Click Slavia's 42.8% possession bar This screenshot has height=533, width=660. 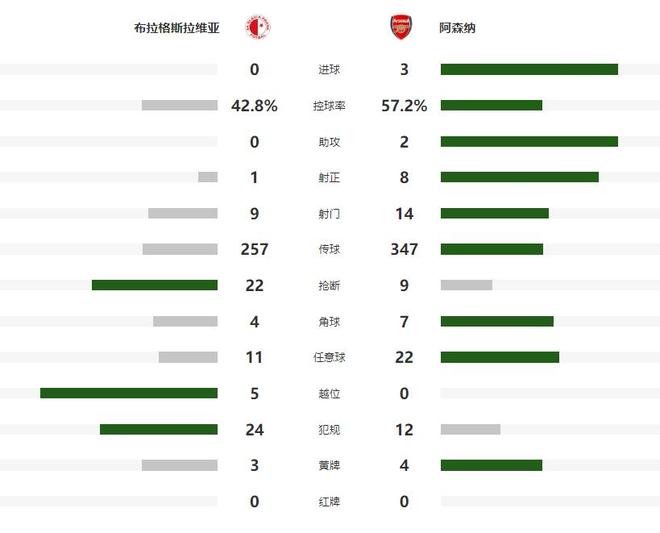pos(179,105)
